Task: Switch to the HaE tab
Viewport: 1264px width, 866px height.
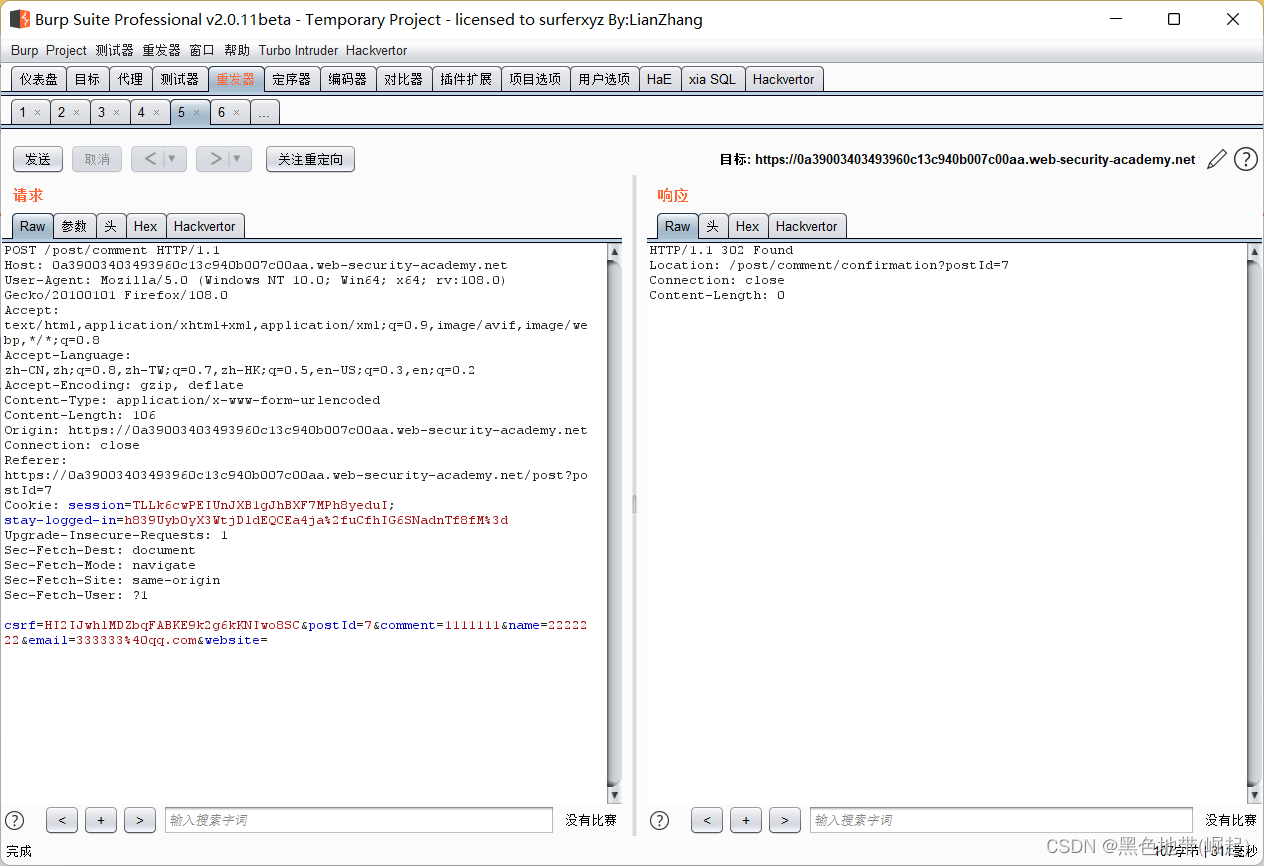Action: coord(659,79)
